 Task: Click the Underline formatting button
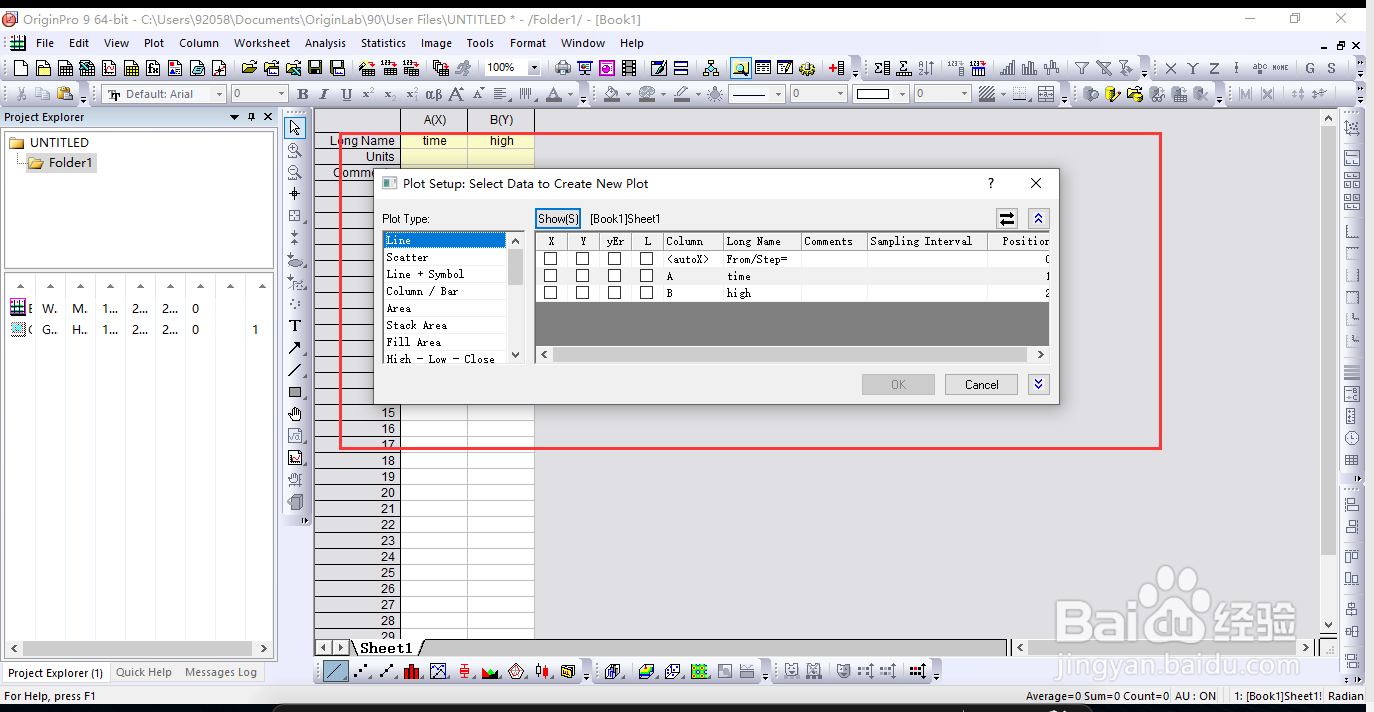point(346,94)
